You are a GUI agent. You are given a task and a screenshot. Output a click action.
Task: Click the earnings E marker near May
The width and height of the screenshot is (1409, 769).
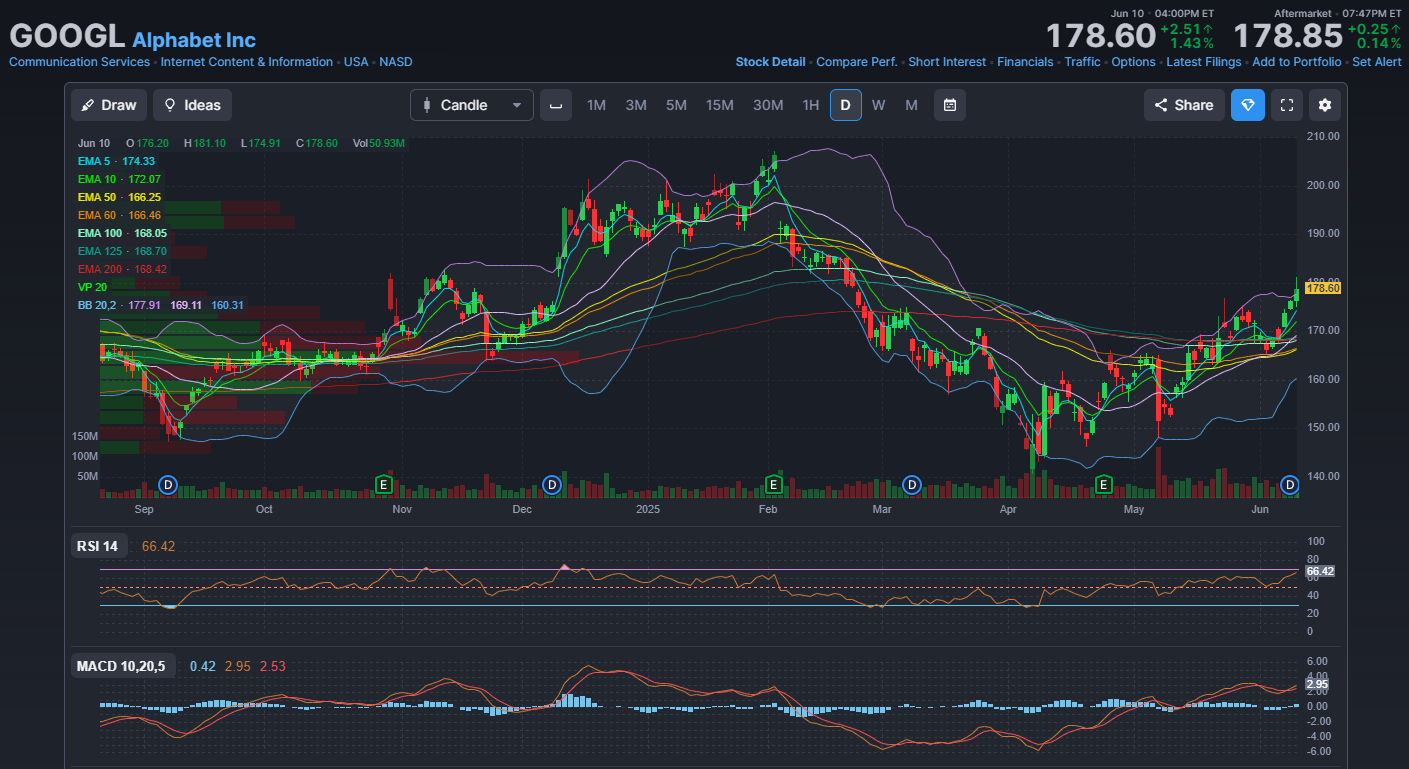(1104, 485)
